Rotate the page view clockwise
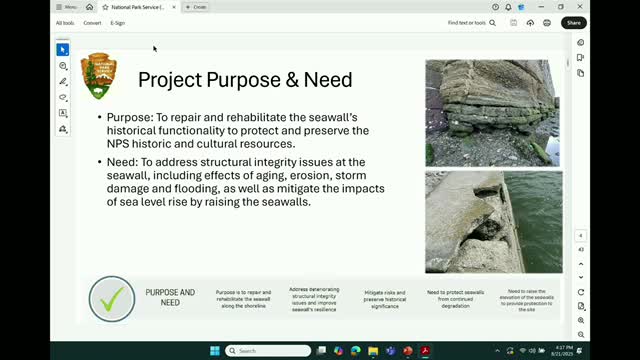Viewport: 640px width, 360px height. pos(580,292)
